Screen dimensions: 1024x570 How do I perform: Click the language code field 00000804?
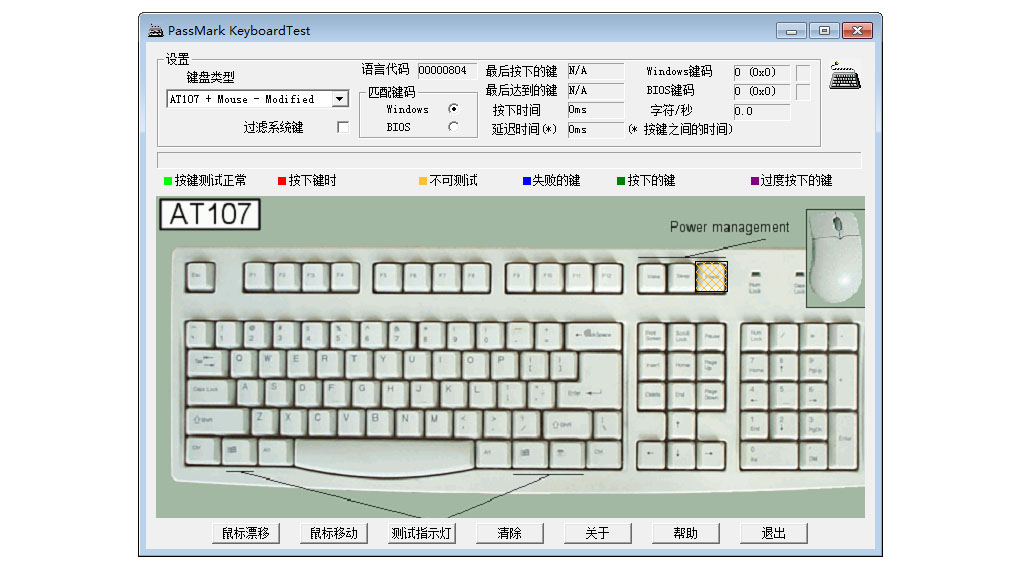(447, 70)
